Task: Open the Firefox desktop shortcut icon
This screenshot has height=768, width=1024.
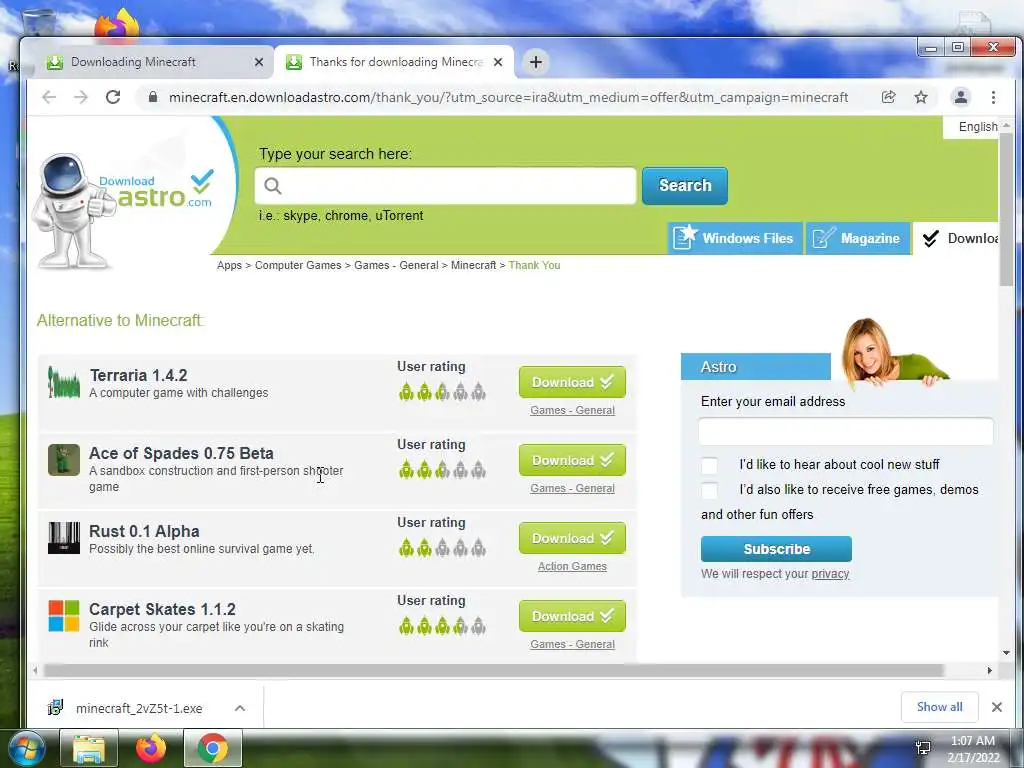Action: pos(117,25)
